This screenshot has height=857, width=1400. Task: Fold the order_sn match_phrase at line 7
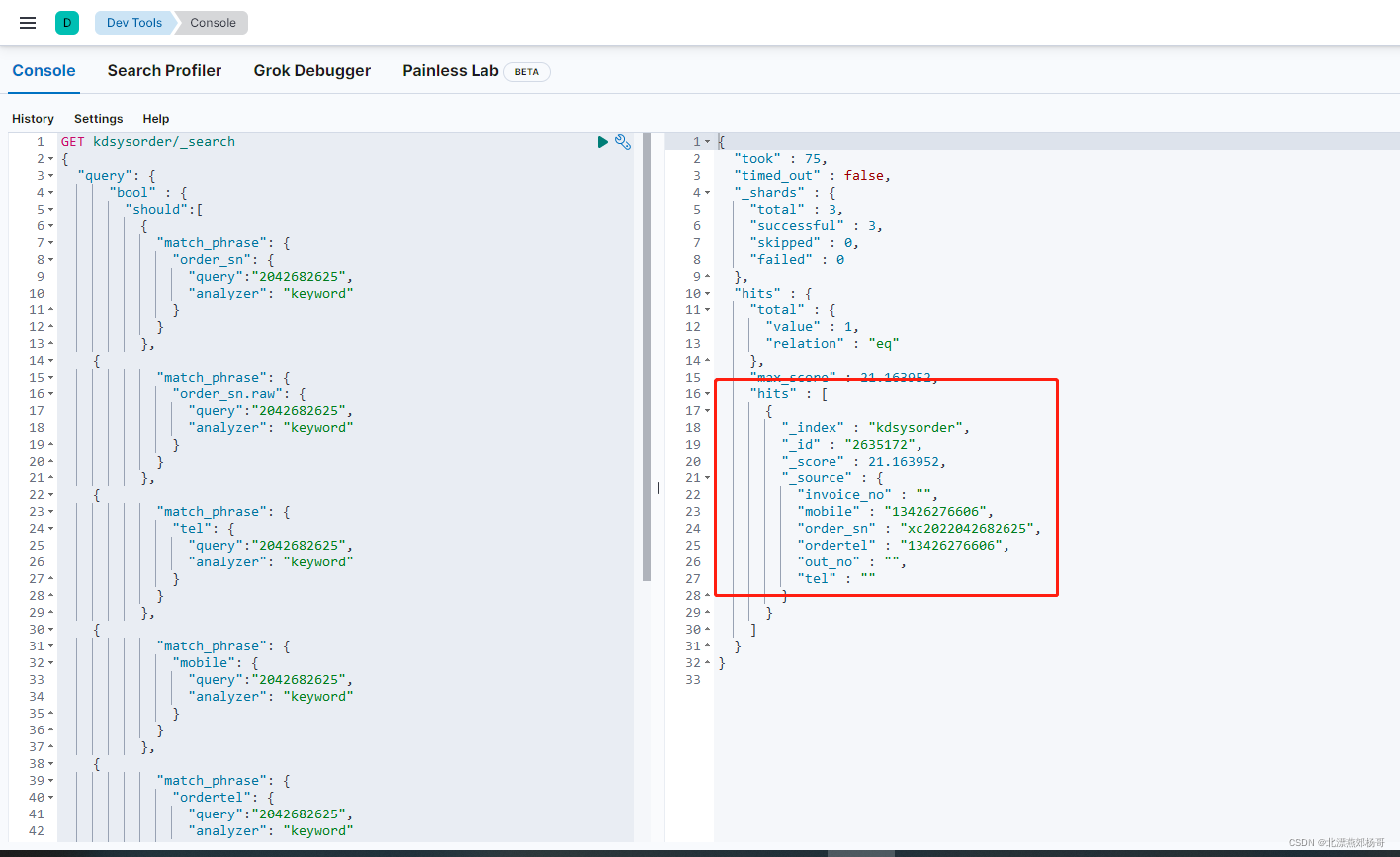tap(49, 243)
